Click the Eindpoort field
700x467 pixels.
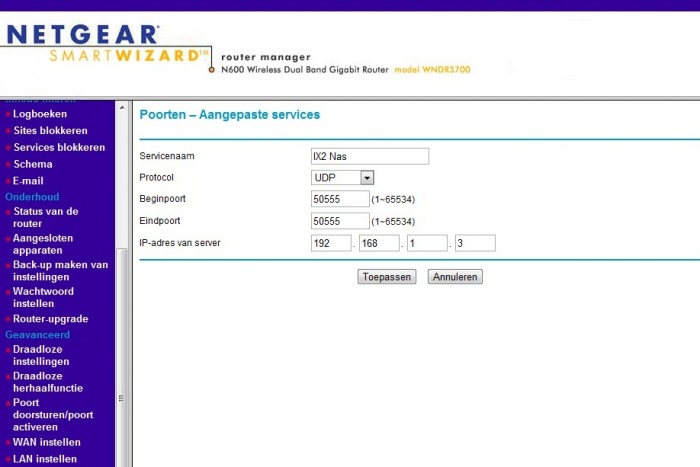point(340,221)
